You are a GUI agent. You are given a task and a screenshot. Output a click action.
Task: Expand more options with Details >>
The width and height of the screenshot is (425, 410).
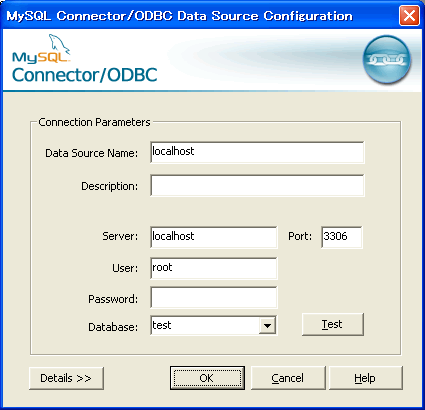point(66,378)
